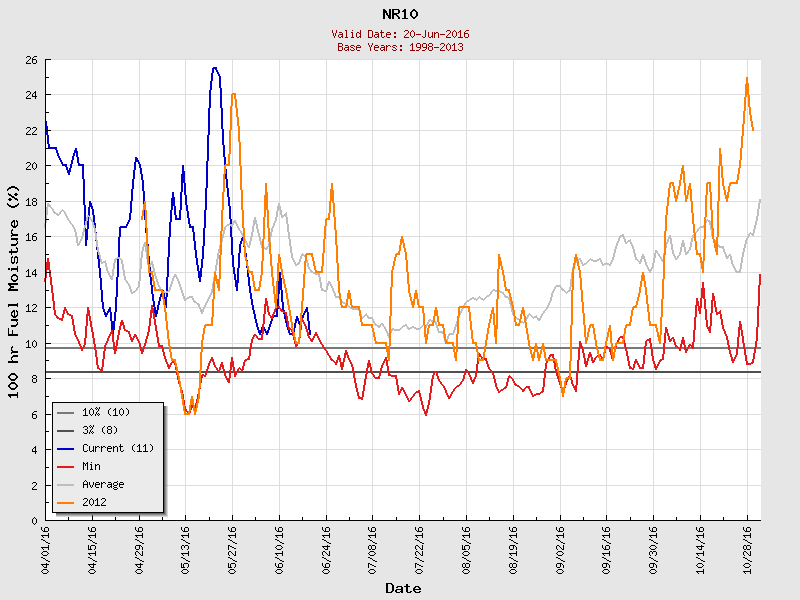
Task: Click the y-axis value 0 label
Action: [x=35, y=521]
